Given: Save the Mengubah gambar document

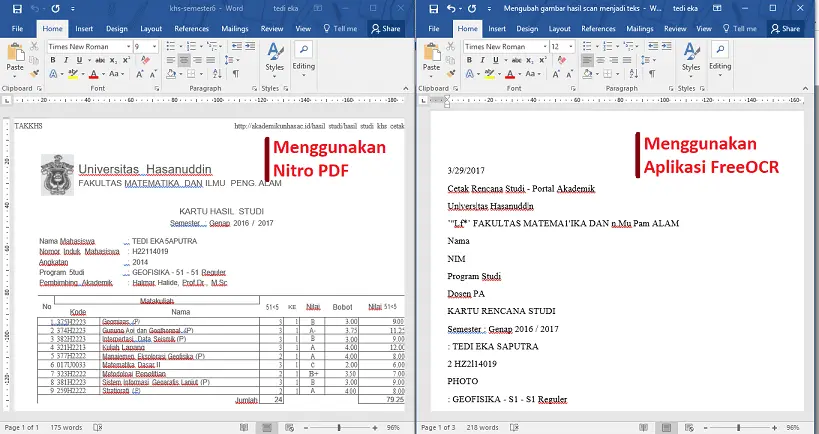Looking at the screenshot, I should pos(434,8).
